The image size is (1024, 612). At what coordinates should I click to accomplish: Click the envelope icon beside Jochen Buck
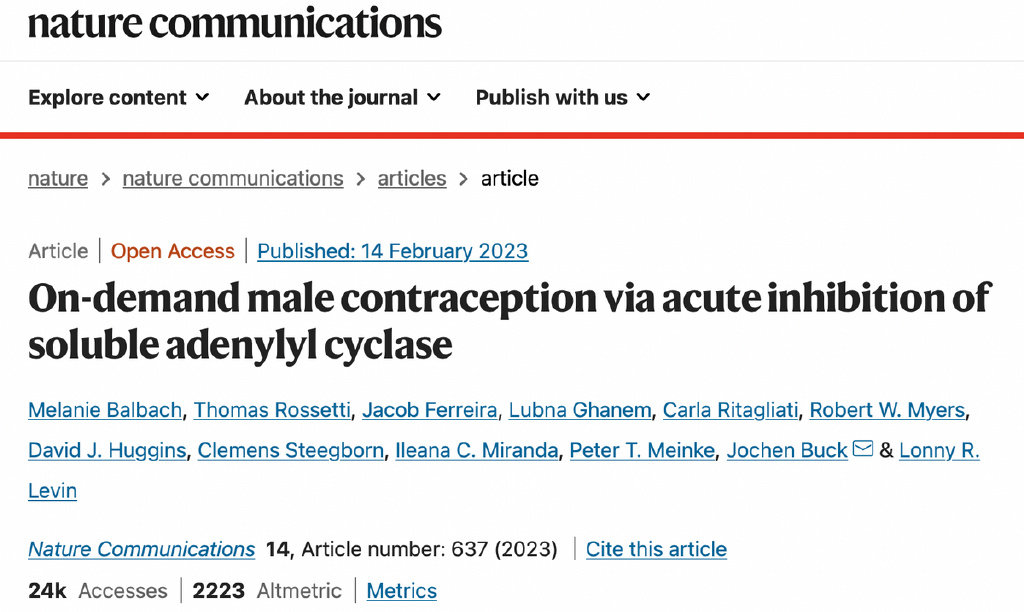[863, 450]
